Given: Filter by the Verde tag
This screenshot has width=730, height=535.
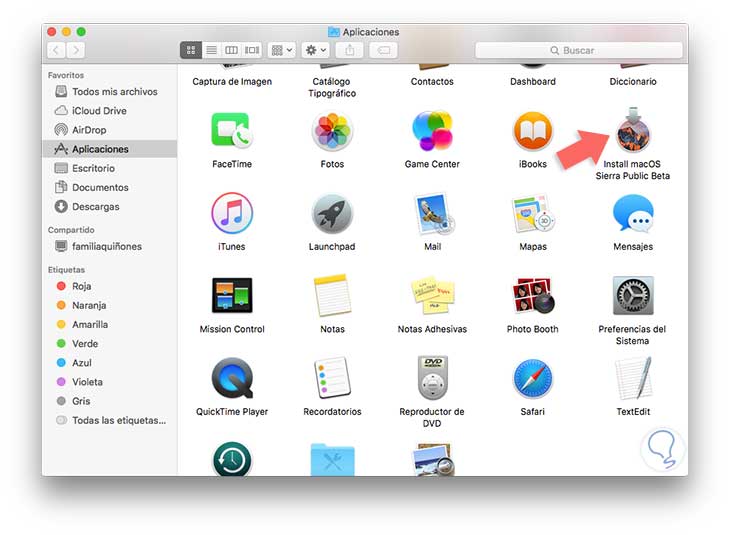Looking at the screenshot, I should (x=109, y=344).
